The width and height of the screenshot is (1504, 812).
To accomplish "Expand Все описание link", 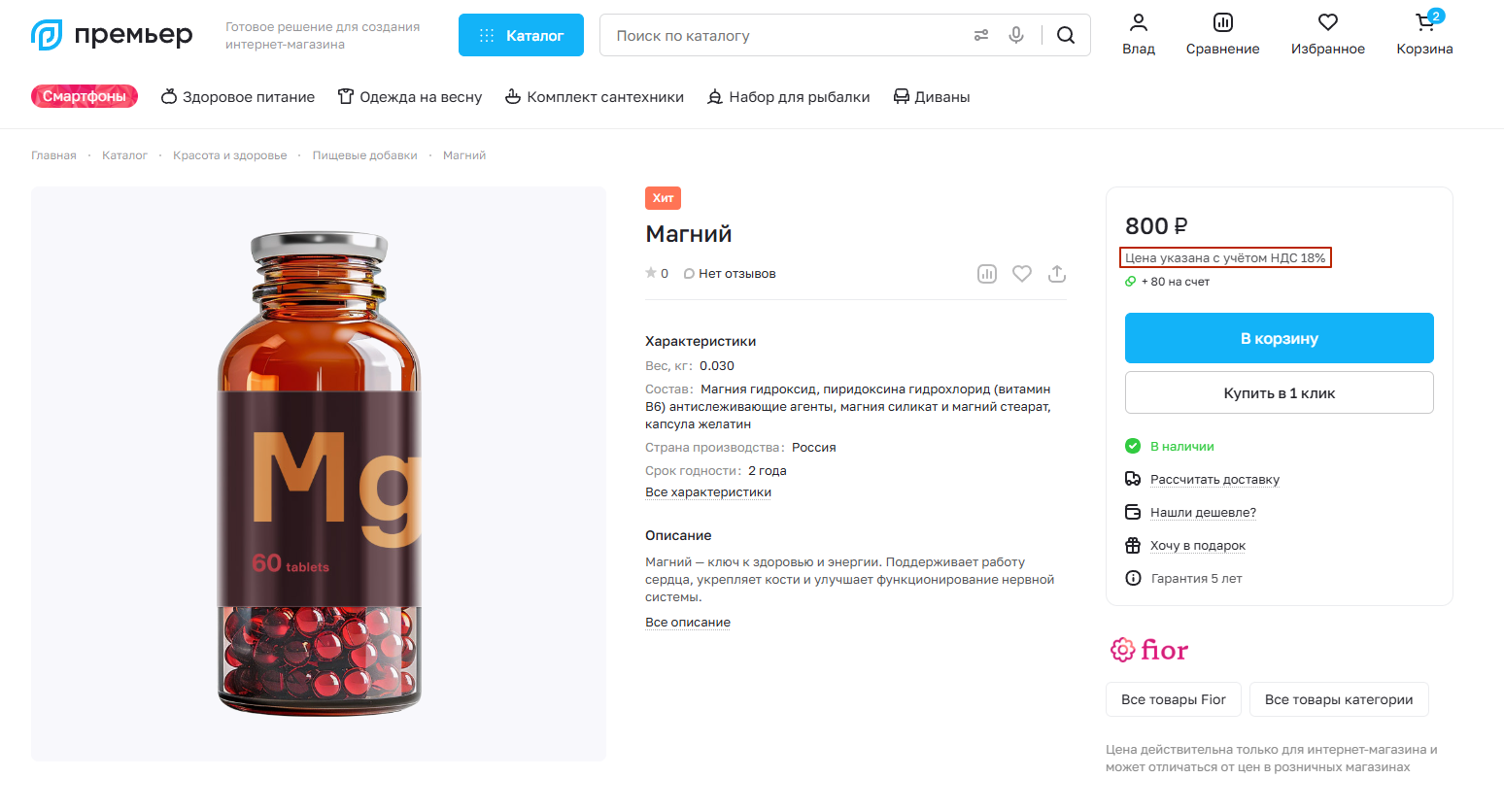I will [x=688, y=623].
